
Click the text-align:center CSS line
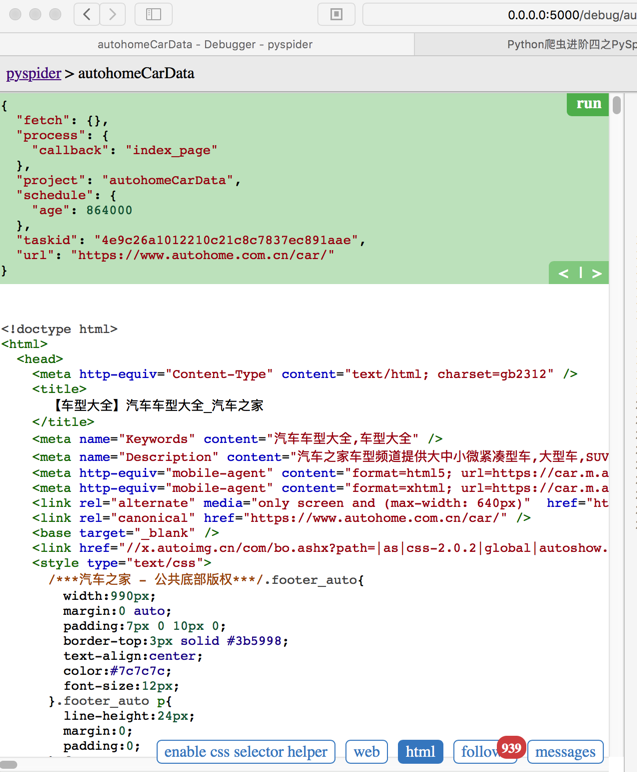click(133, 656)
